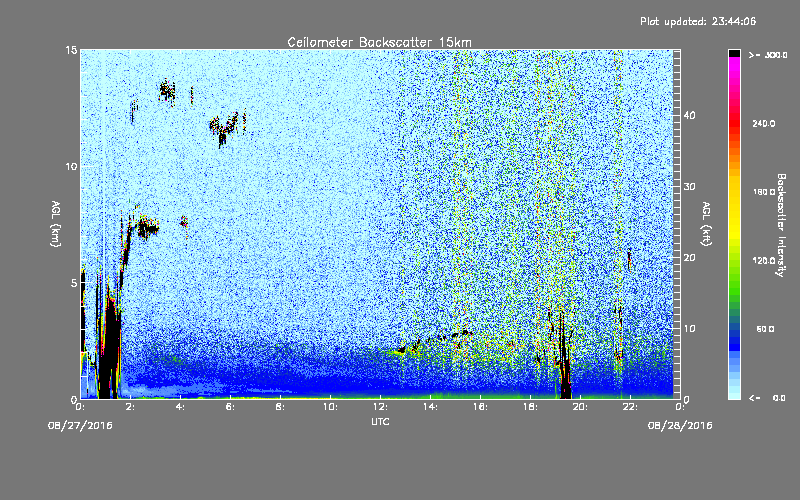Click the "Backscatter Intensity" colorbar label
800x500 pixels.
(x=781, y=225)
